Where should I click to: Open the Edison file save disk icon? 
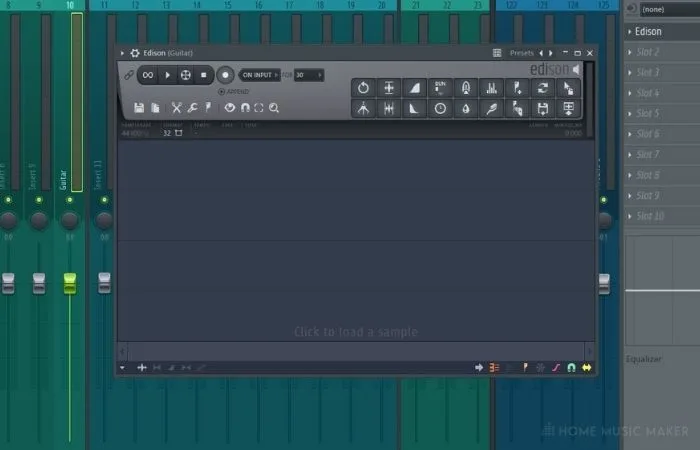[x=139, y=108]
